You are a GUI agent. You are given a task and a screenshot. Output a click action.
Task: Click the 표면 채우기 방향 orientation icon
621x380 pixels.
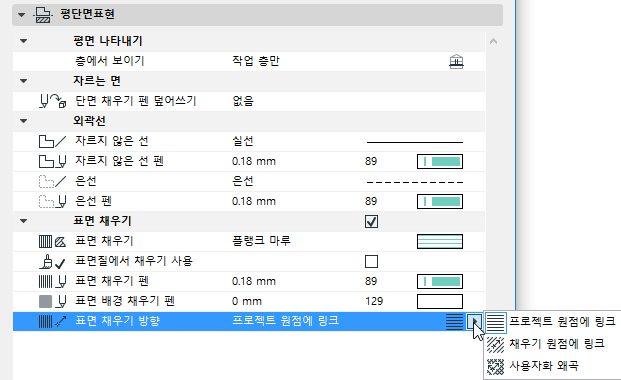(52, 321)
